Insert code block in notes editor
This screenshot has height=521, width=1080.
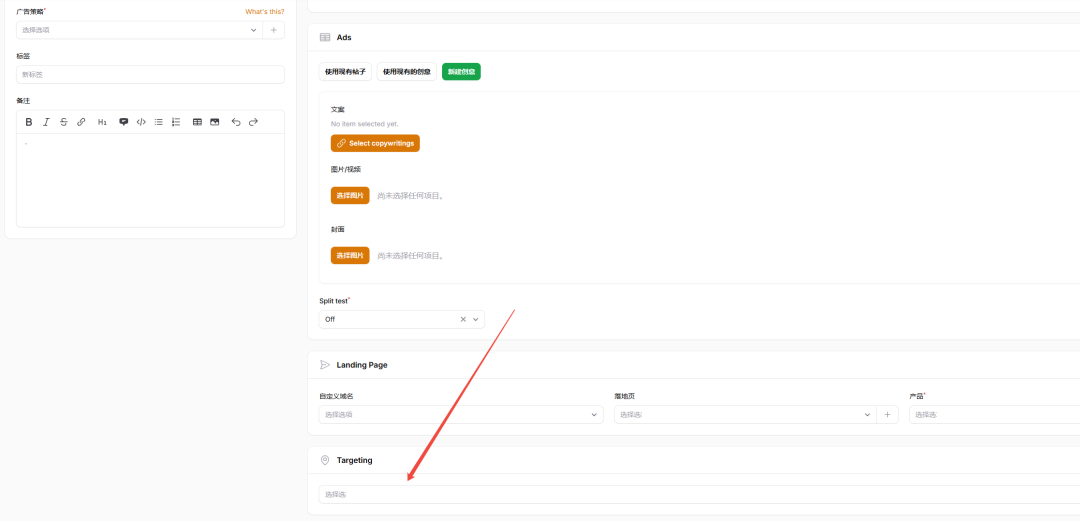[141, 122]
